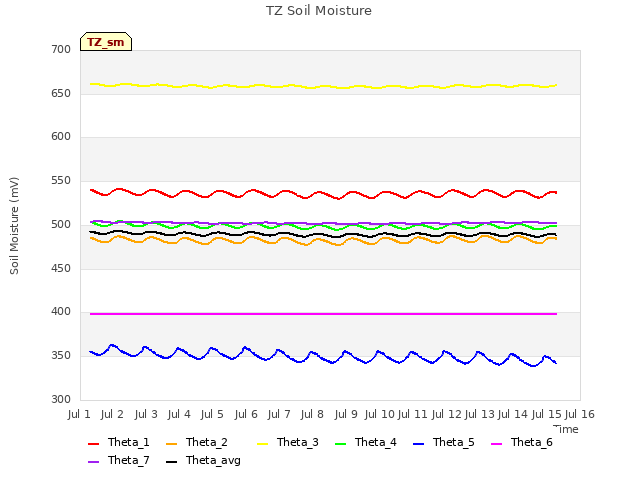Click the yellow Theta_3 data line
The height and width of the screenshot is (480, 640).
(x=323, y=86)
